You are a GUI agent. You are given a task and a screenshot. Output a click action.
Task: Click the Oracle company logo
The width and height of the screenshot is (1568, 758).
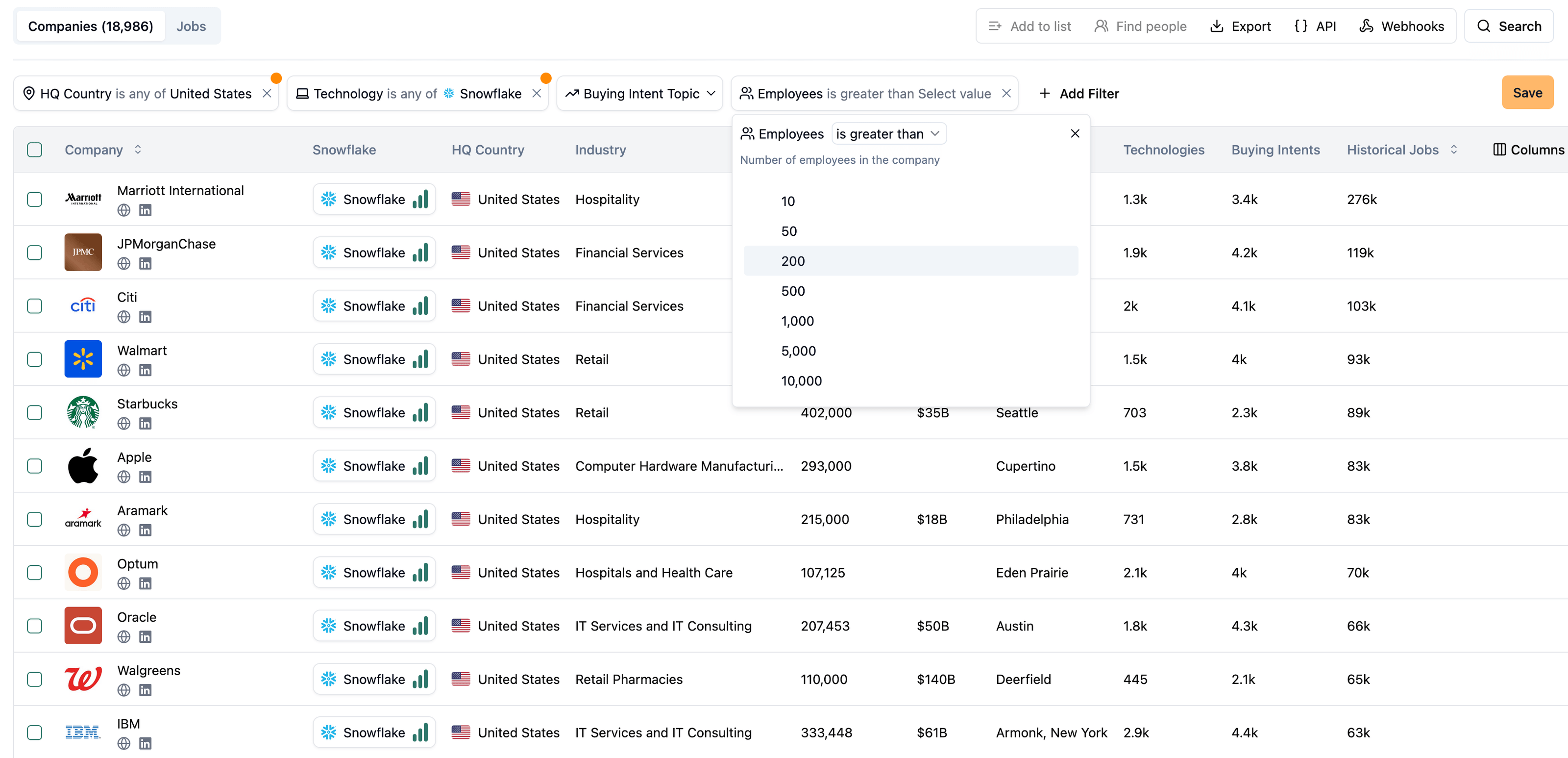(83, 626)
